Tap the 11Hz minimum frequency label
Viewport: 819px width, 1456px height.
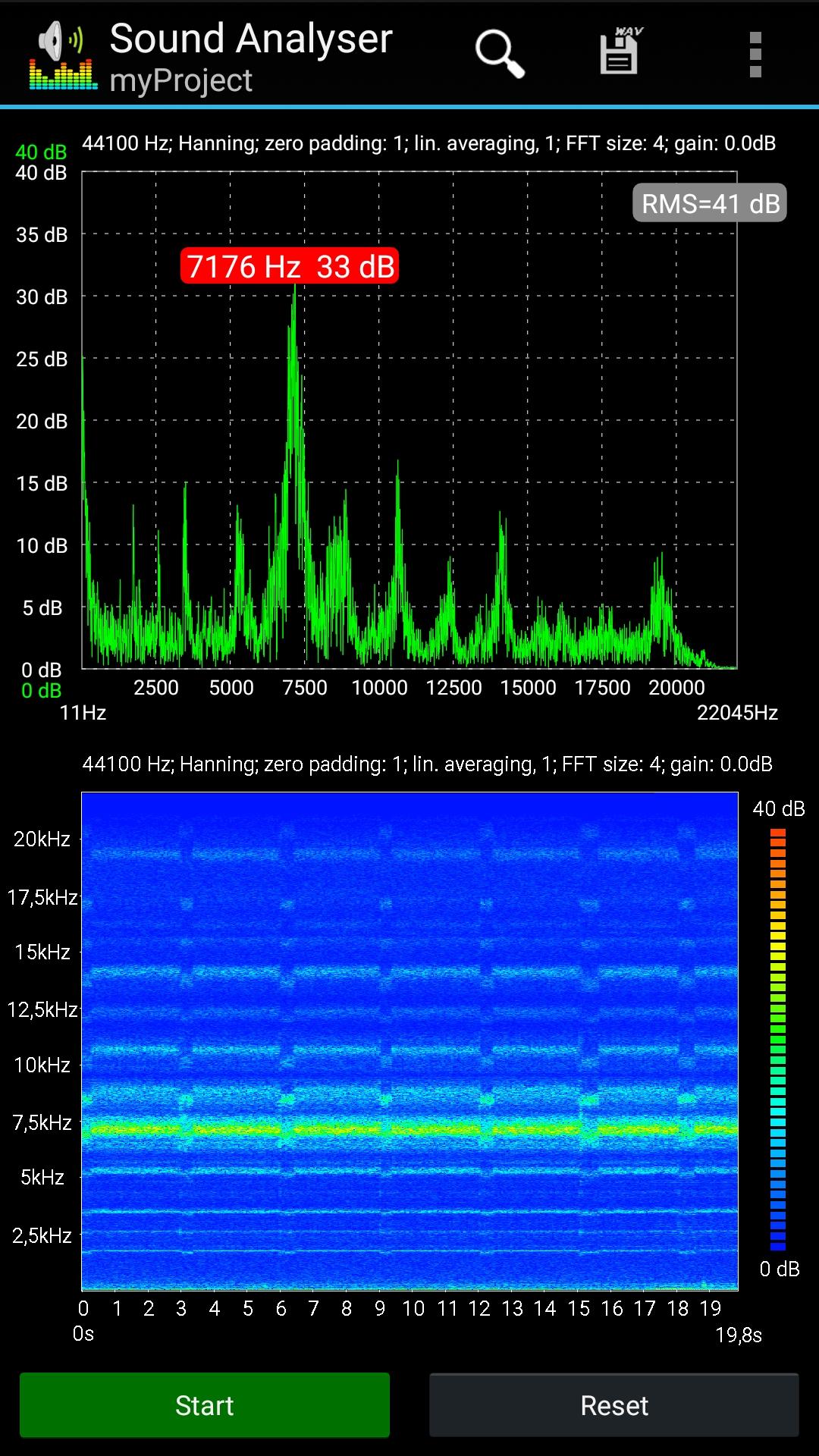[x=83, y=713]
